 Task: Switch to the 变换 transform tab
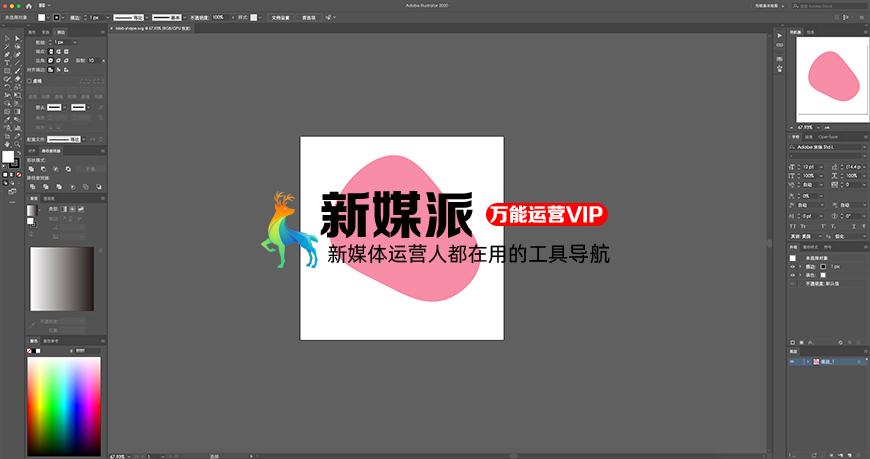pyautogui.click(x=45, y=32)
